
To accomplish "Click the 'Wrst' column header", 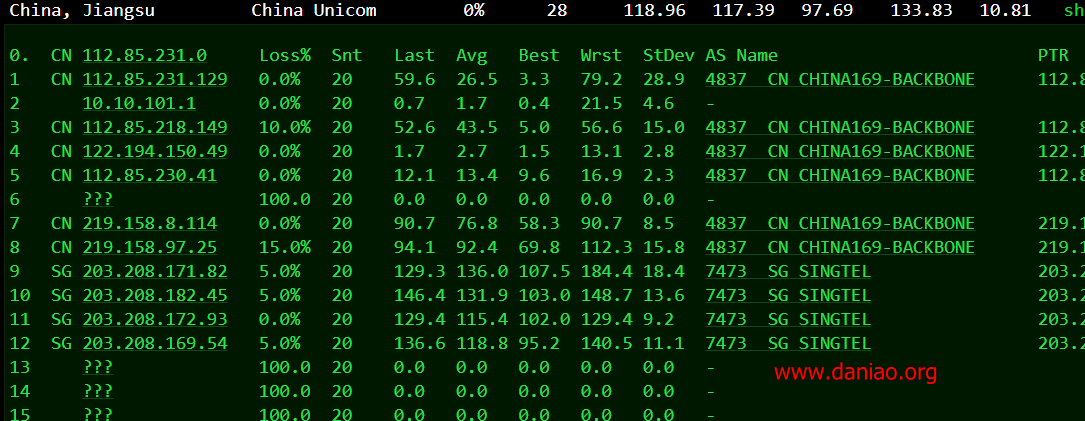I will [x=601, y=55].
